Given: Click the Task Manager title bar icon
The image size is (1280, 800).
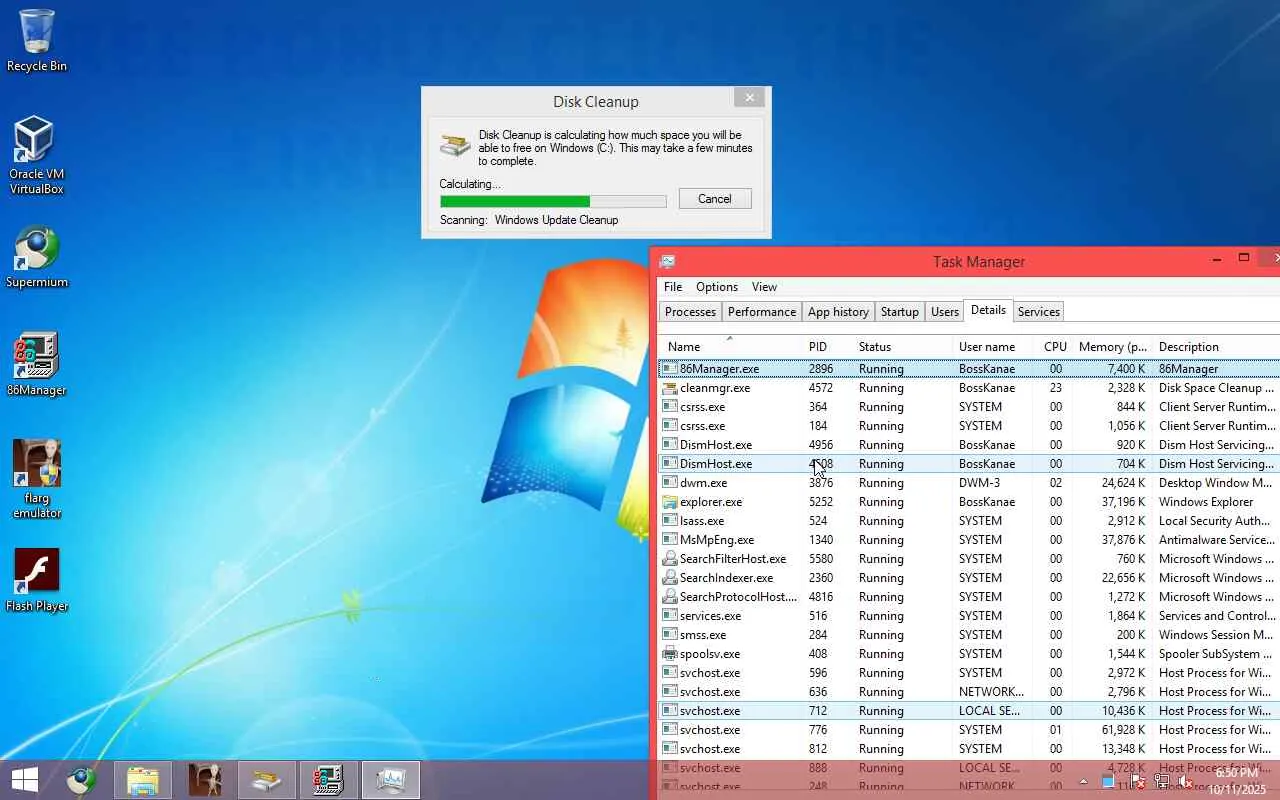Looking at the screenshot, I should click(668, 261).
